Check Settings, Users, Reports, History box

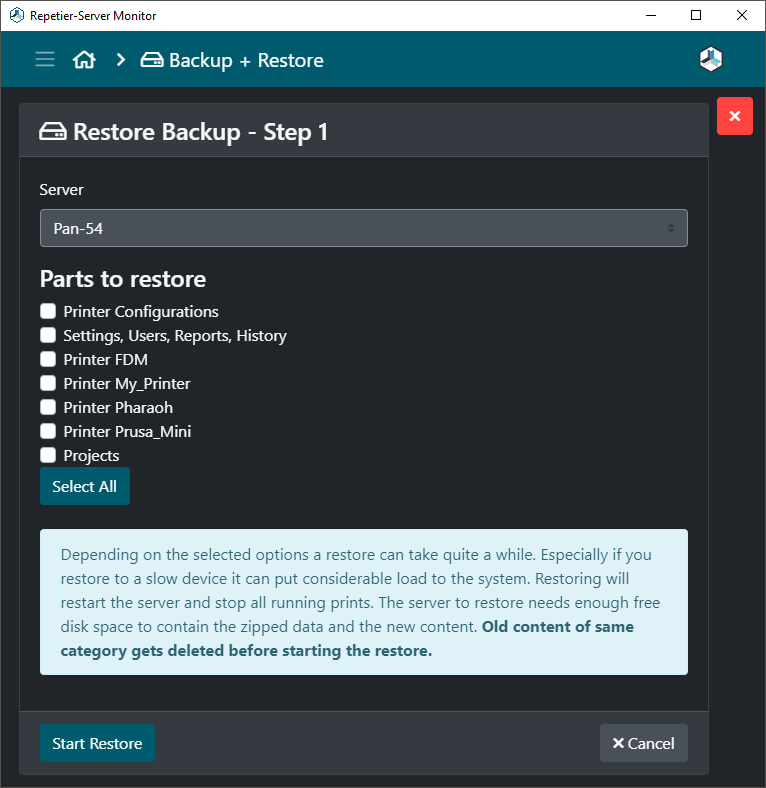pos(48,335)
